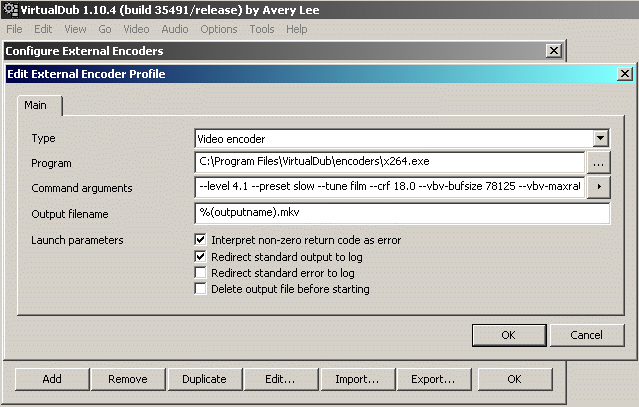The image size is (639, 407).
Task: Open the browse button next to Program path
Action: [x=598, y=163]
